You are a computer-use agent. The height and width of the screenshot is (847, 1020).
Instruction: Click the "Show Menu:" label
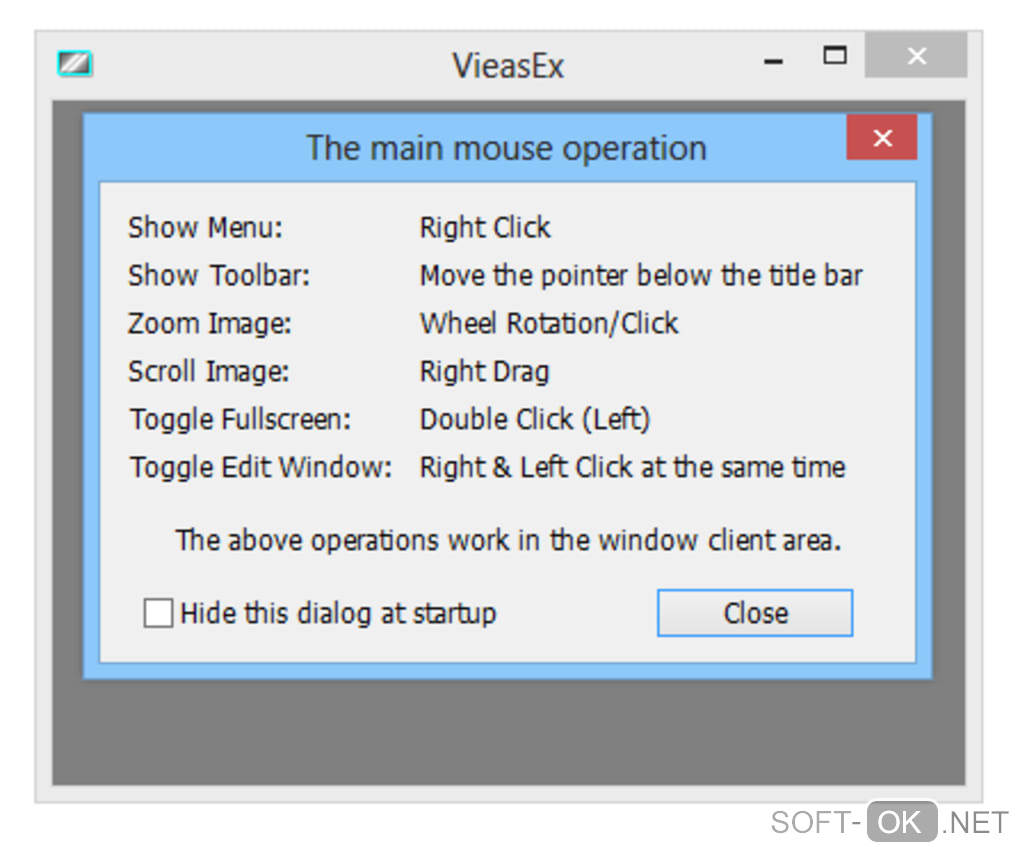(x=205, y=228)
